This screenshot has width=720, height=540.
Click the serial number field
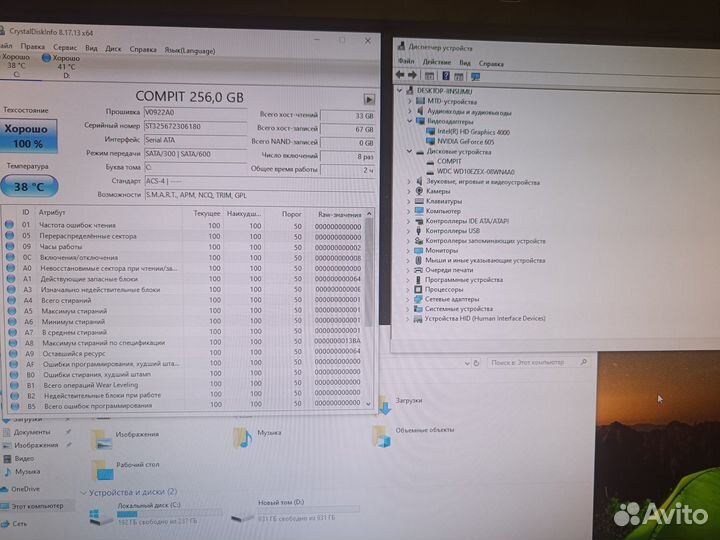[195, 127]
